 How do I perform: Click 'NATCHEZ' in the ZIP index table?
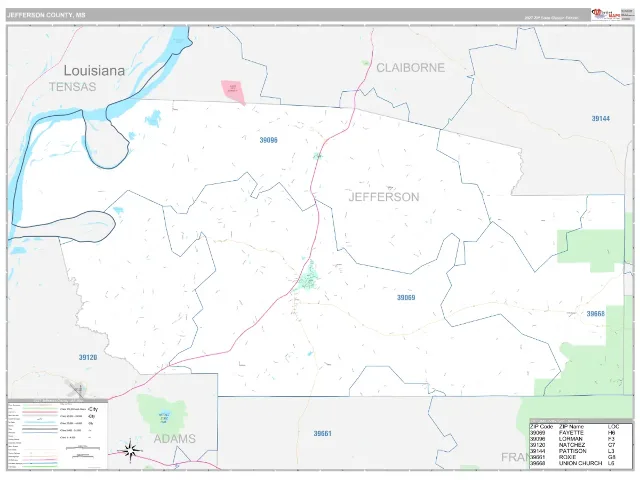coord(572,445)
